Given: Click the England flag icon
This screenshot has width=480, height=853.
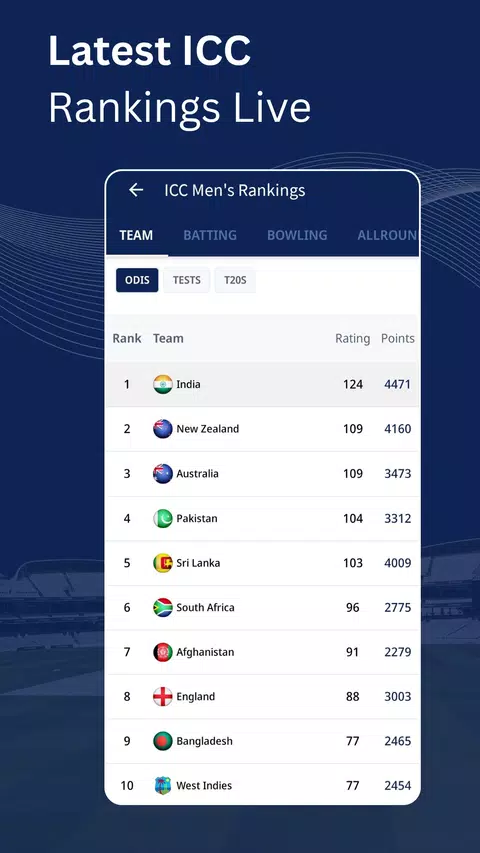Looking at the screenshot, I should tap(163, 697).
